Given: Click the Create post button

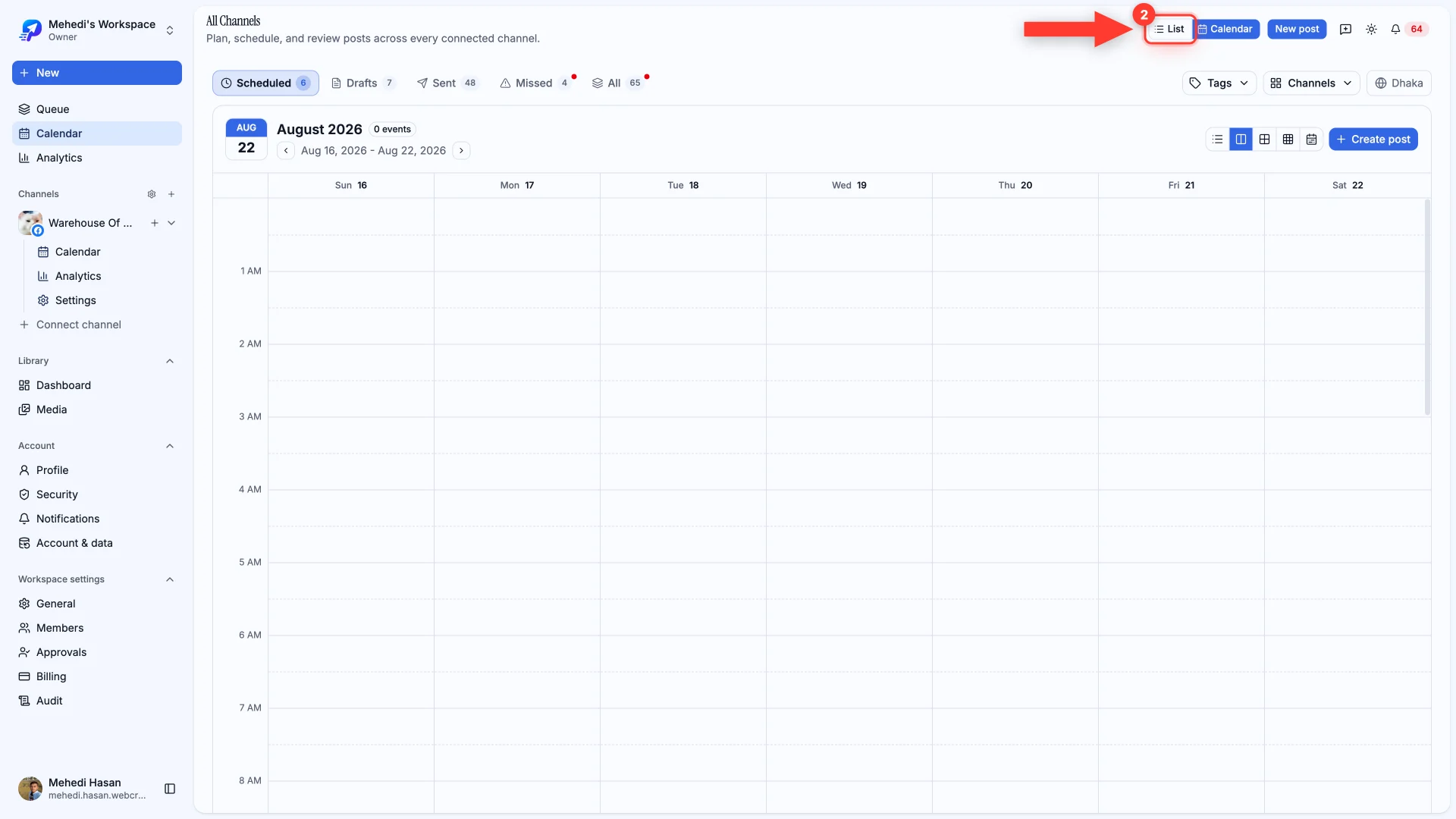Looking at the screenshot, I should (1373, 140).
